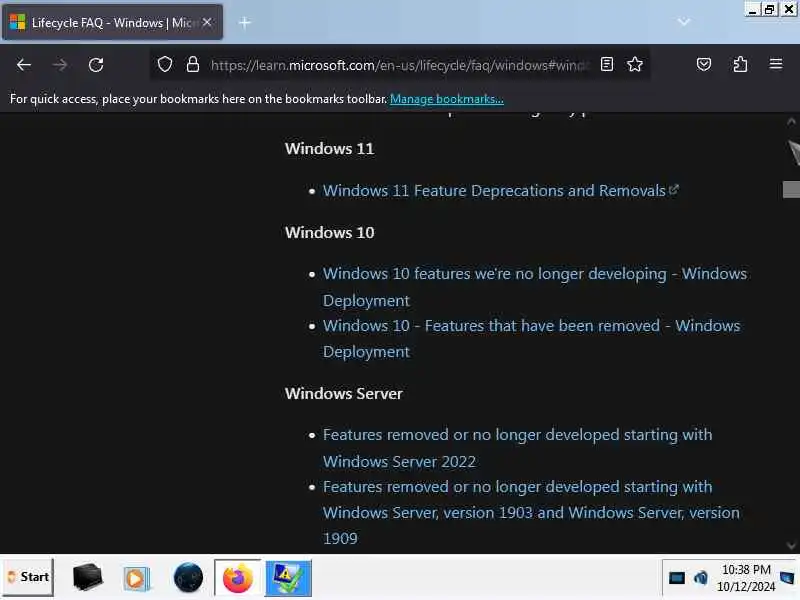The width and height of the screenshot is (800, 600).
Task: Open Features removed starting with Windows Server 2022
Action: click(x=517, y=448)
